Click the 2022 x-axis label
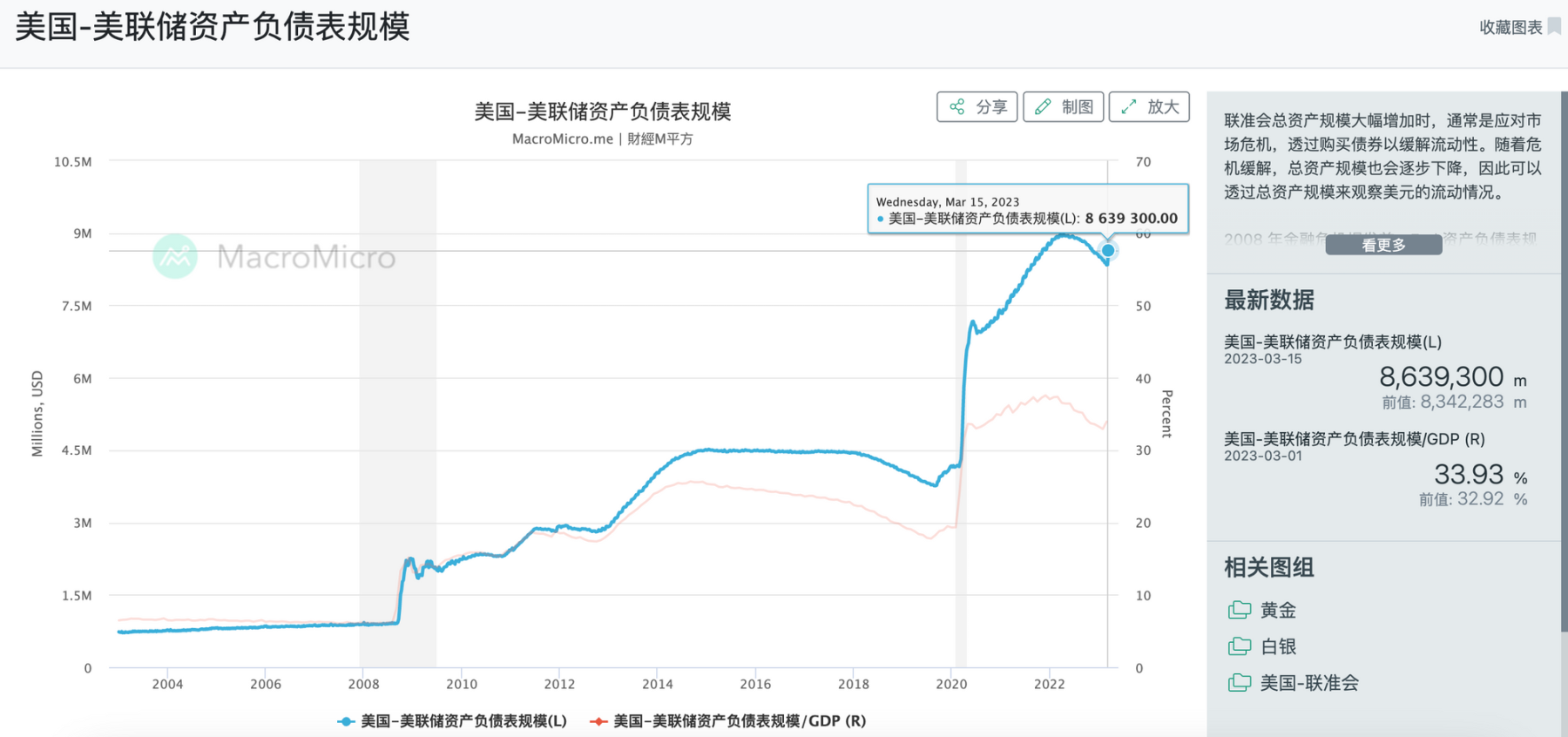 [1050, 685]
